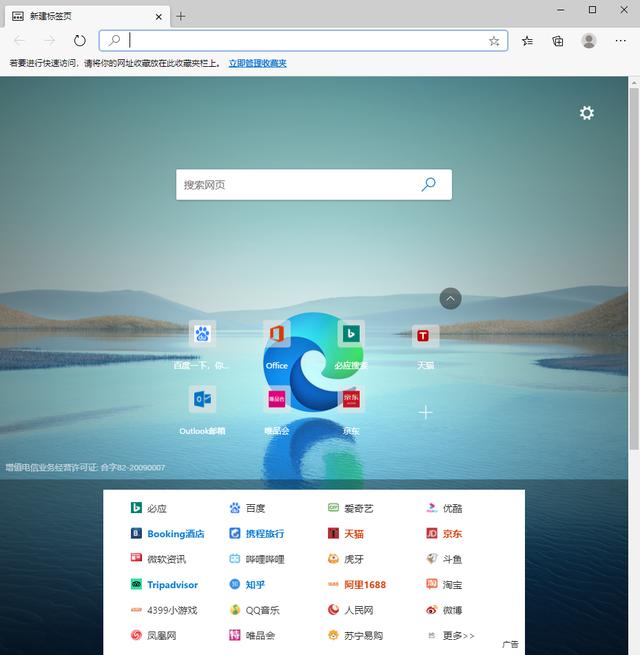Open the 唯品会 link in site list

[x=252, y=635]
